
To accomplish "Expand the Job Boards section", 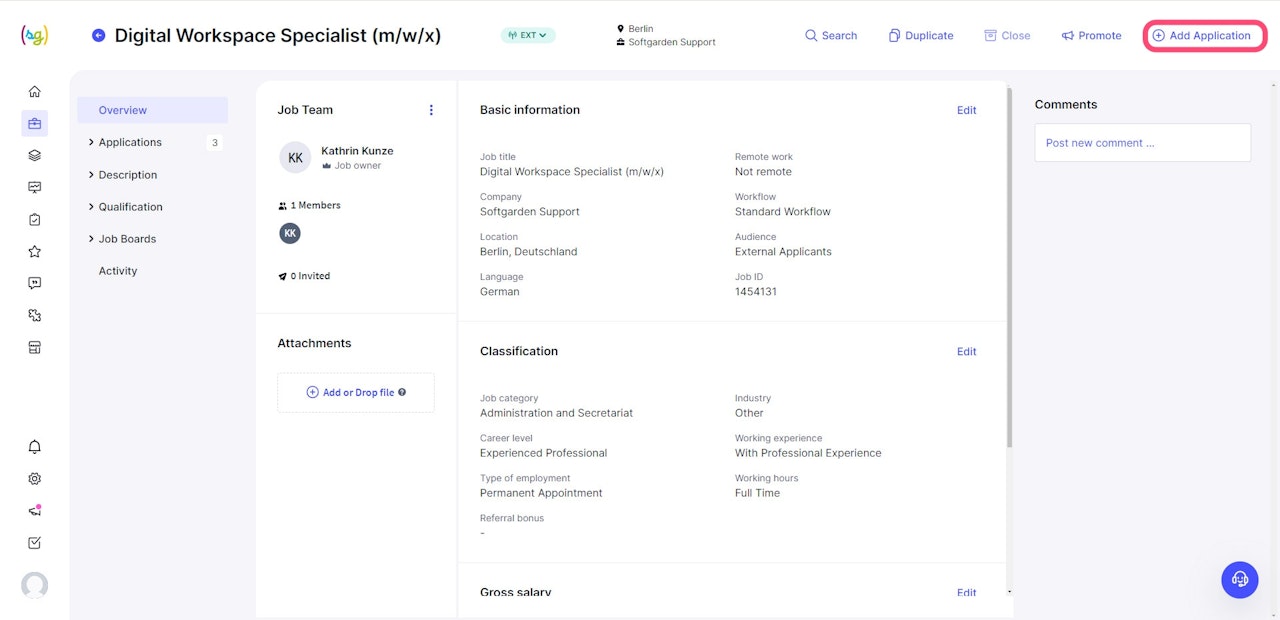I will pyautogui.click(x=127, y=239).
